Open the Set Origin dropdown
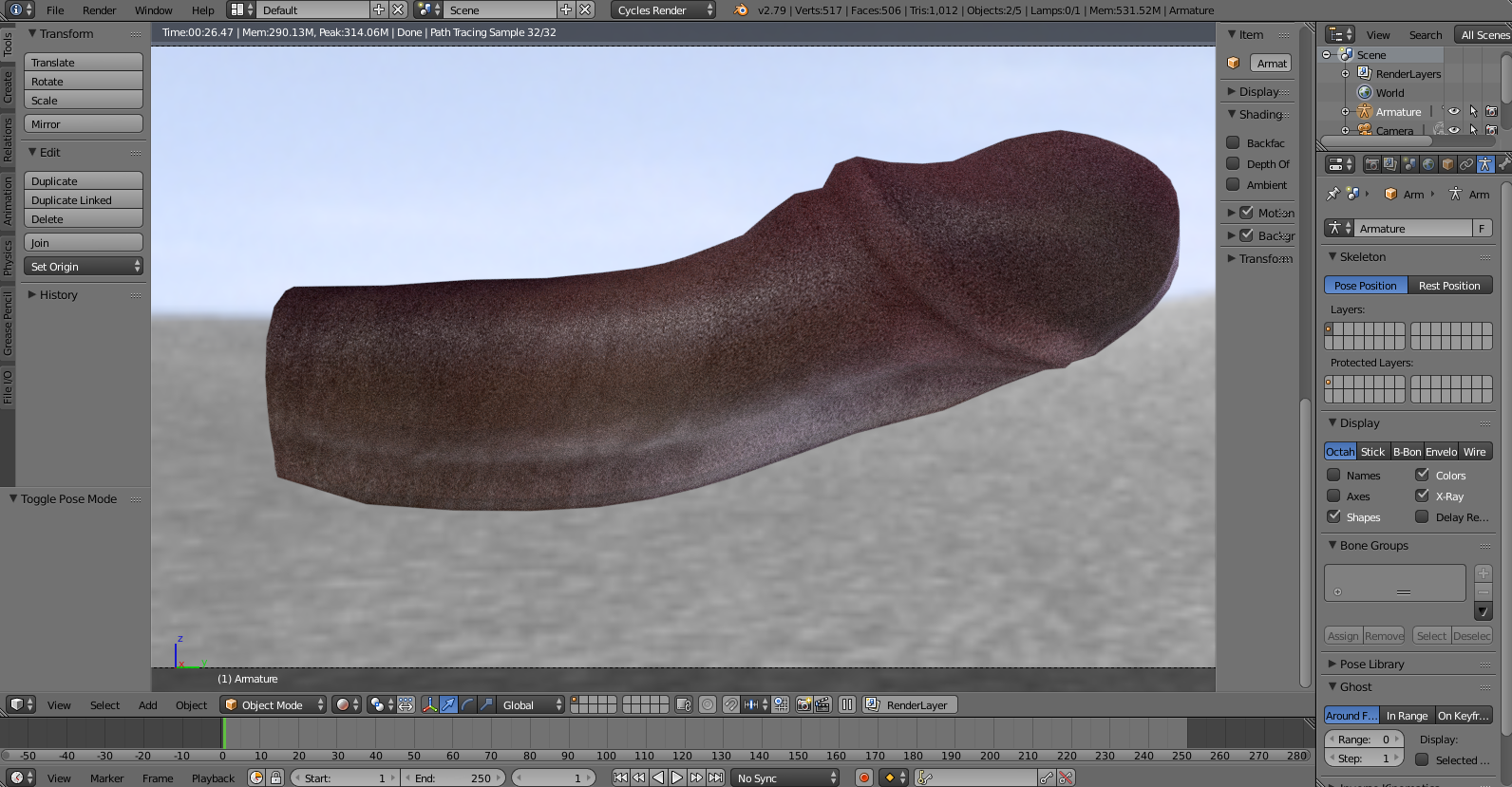 coord(84,267)
